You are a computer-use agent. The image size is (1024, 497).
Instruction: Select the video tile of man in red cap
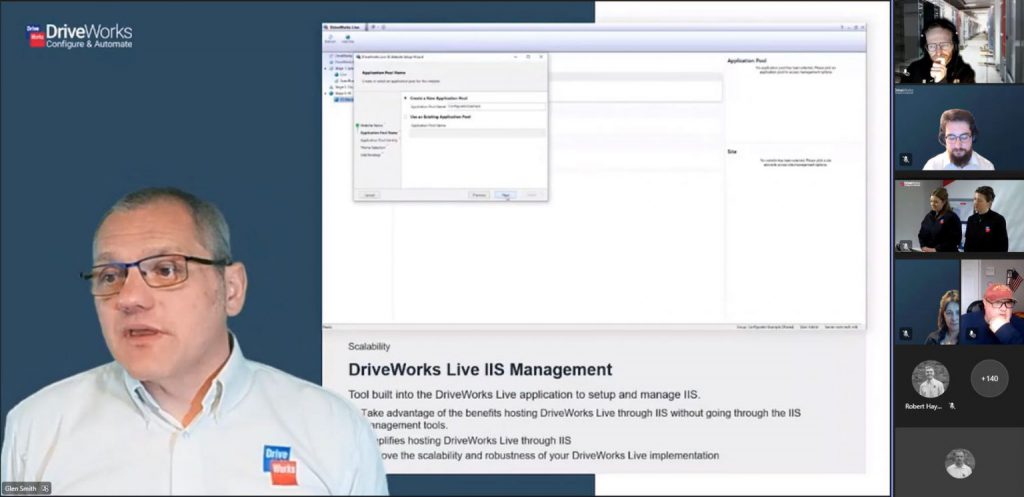(992, 302)
